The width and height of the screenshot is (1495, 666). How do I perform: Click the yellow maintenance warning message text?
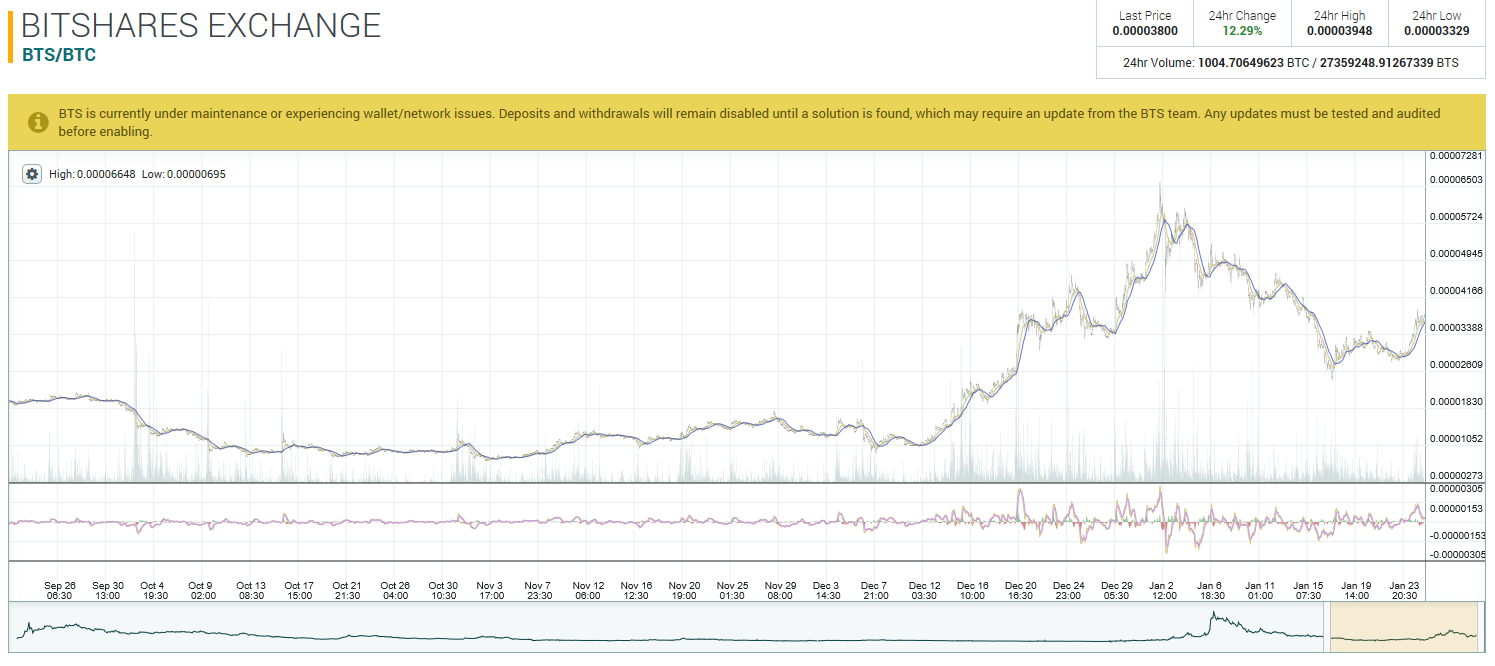pyautogui.click(x=749, y=122)
